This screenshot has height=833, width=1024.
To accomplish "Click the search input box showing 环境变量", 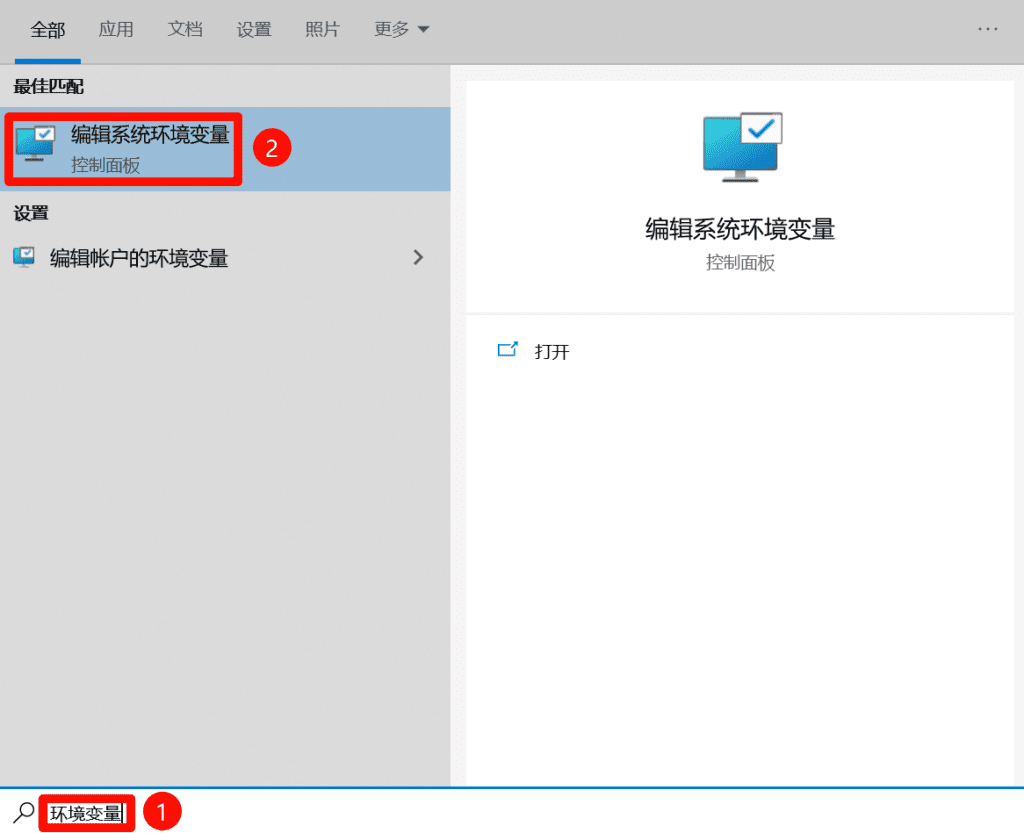I will point(86,812).
